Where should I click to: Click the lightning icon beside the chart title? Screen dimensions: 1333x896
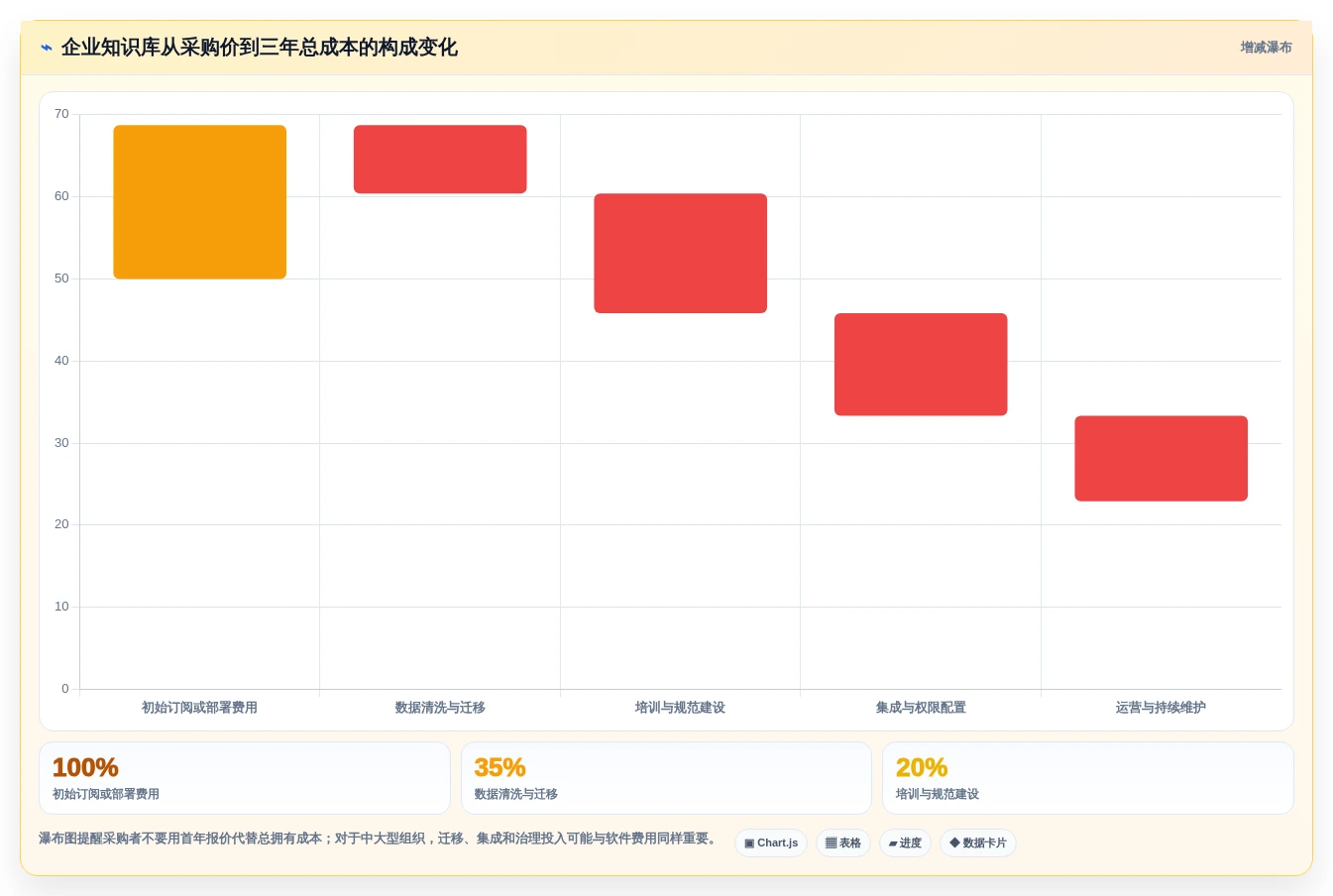tap(47, 48)
